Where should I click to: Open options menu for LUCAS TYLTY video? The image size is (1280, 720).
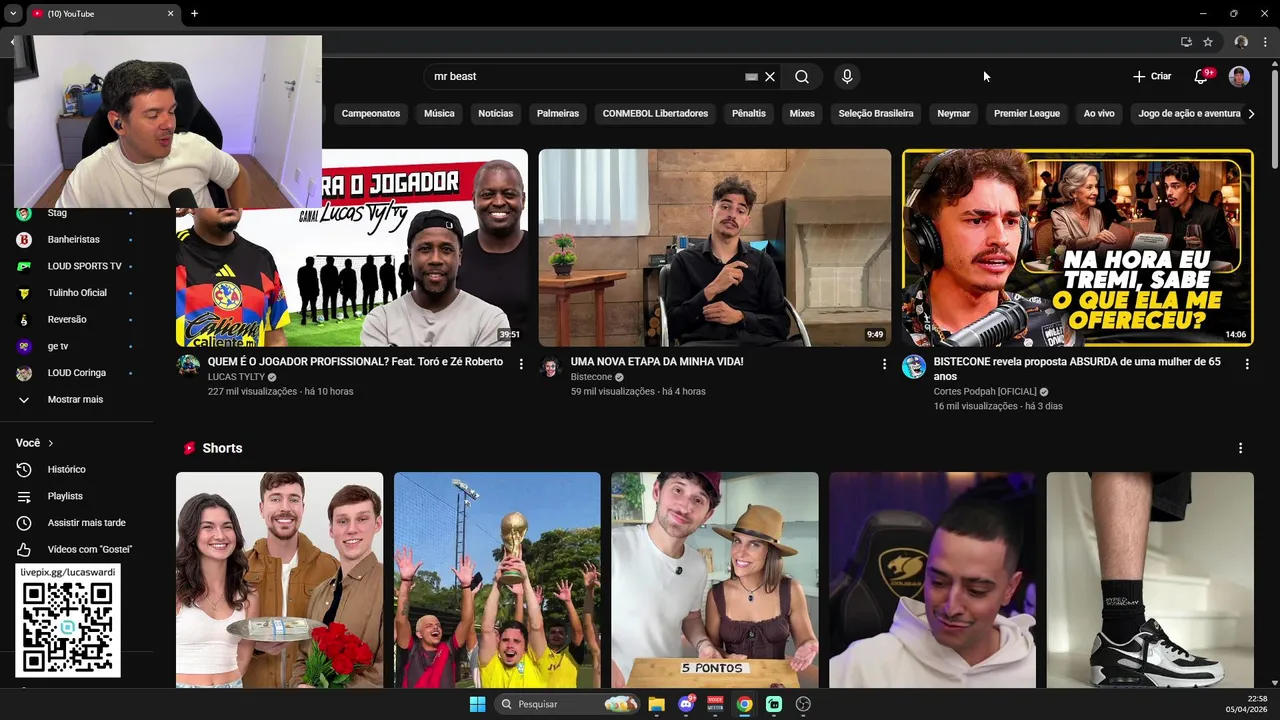click(x=521, y=365)
